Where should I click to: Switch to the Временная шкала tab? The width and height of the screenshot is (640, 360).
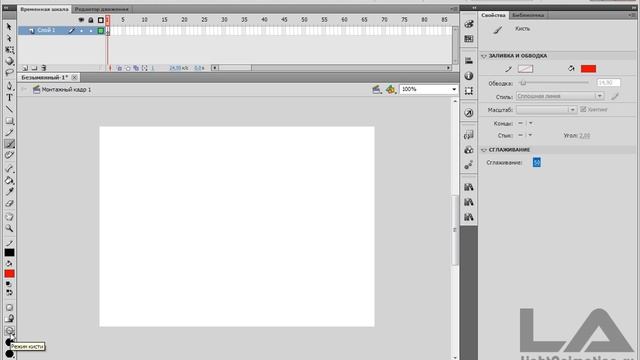(x=44, y=9)
